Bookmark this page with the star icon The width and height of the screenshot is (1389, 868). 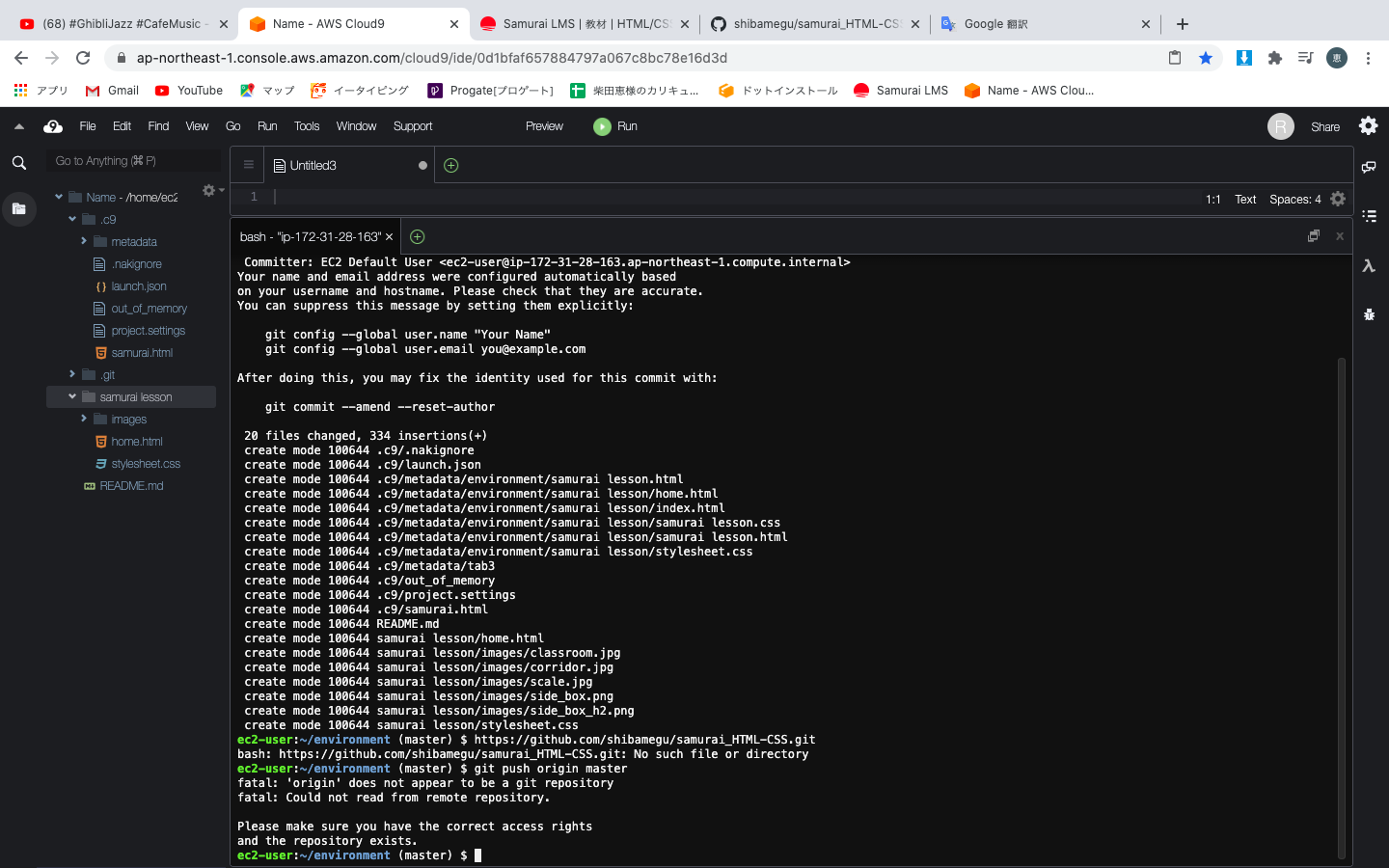tap(1206, 58)
